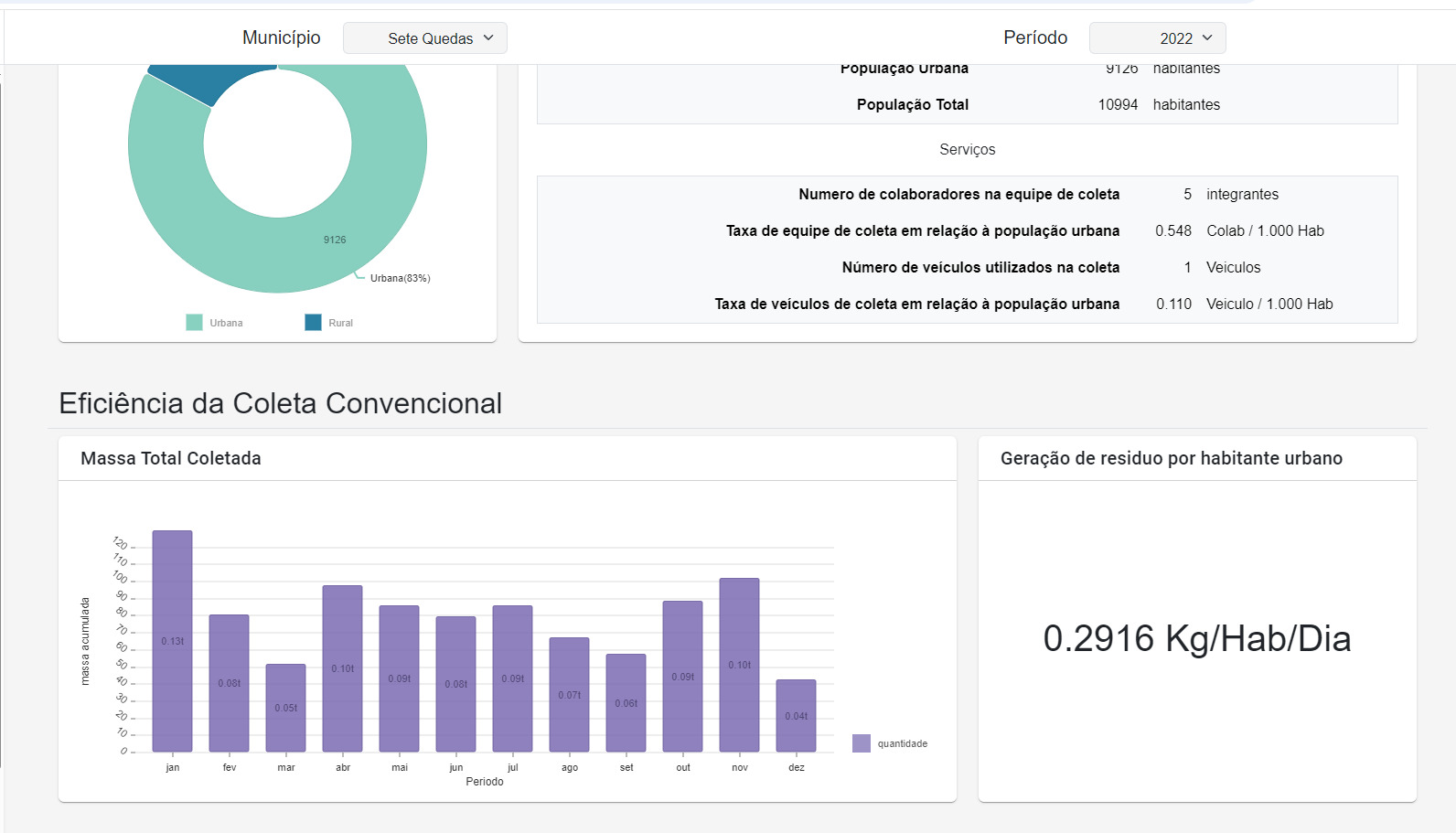Click the nov bar in the chart
This screenshot has height=833, width=1456.
click(x=739, y=664)
